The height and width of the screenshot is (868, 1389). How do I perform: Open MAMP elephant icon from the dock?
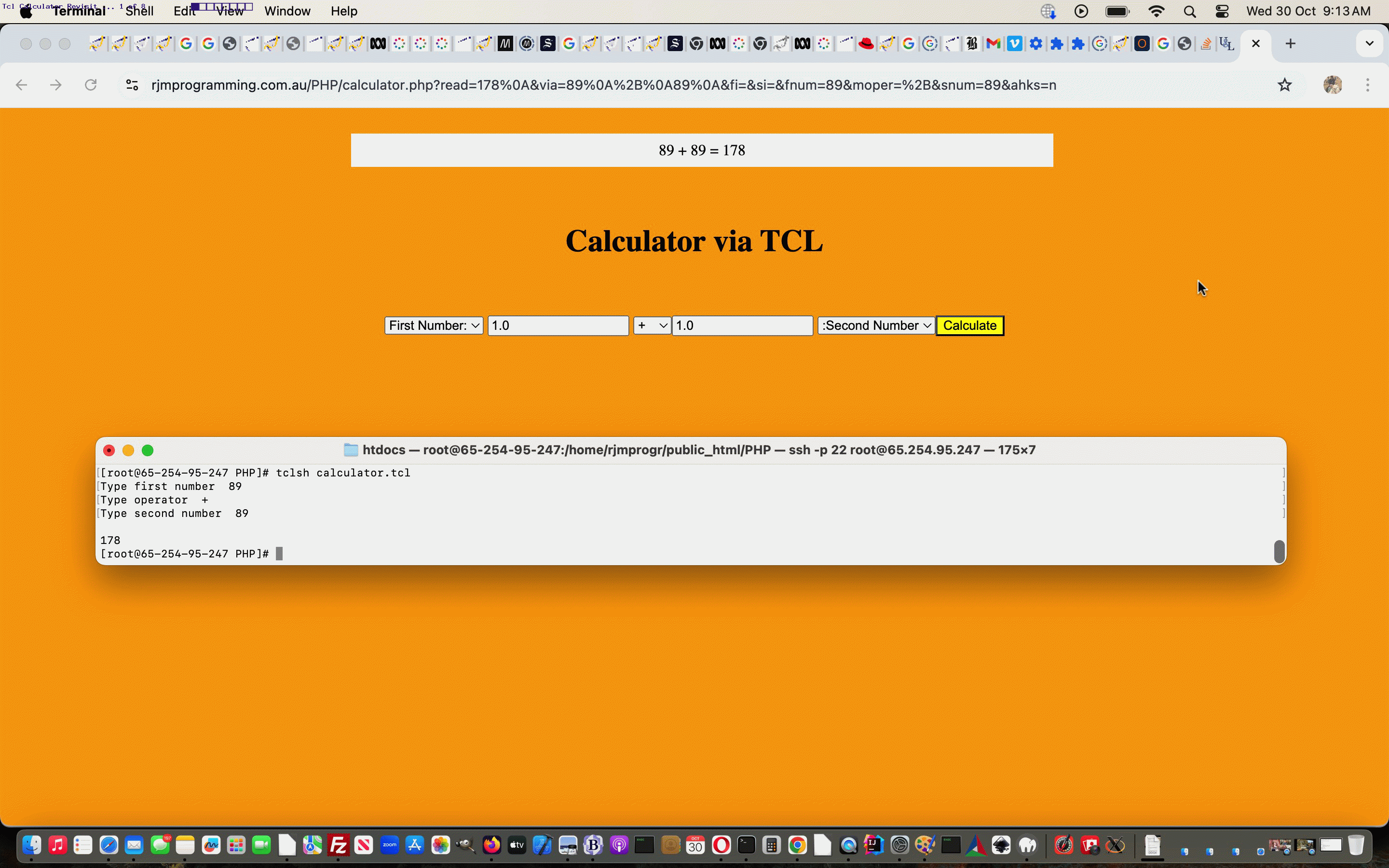1027,845
